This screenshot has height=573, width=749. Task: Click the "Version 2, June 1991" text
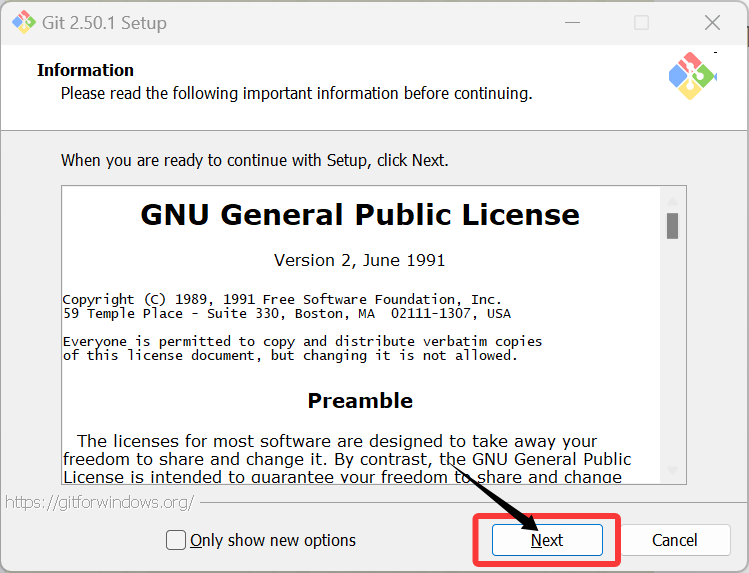click(x=359, y=260)
